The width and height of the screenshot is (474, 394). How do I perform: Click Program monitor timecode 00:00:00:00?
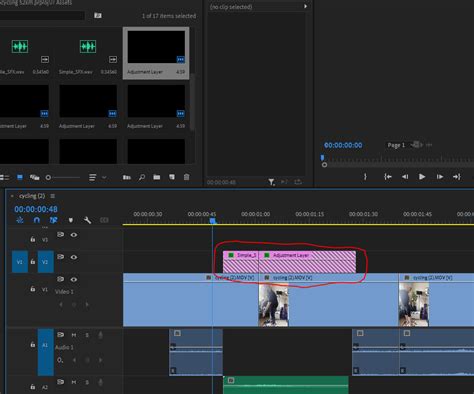click(x=343, y=145)
